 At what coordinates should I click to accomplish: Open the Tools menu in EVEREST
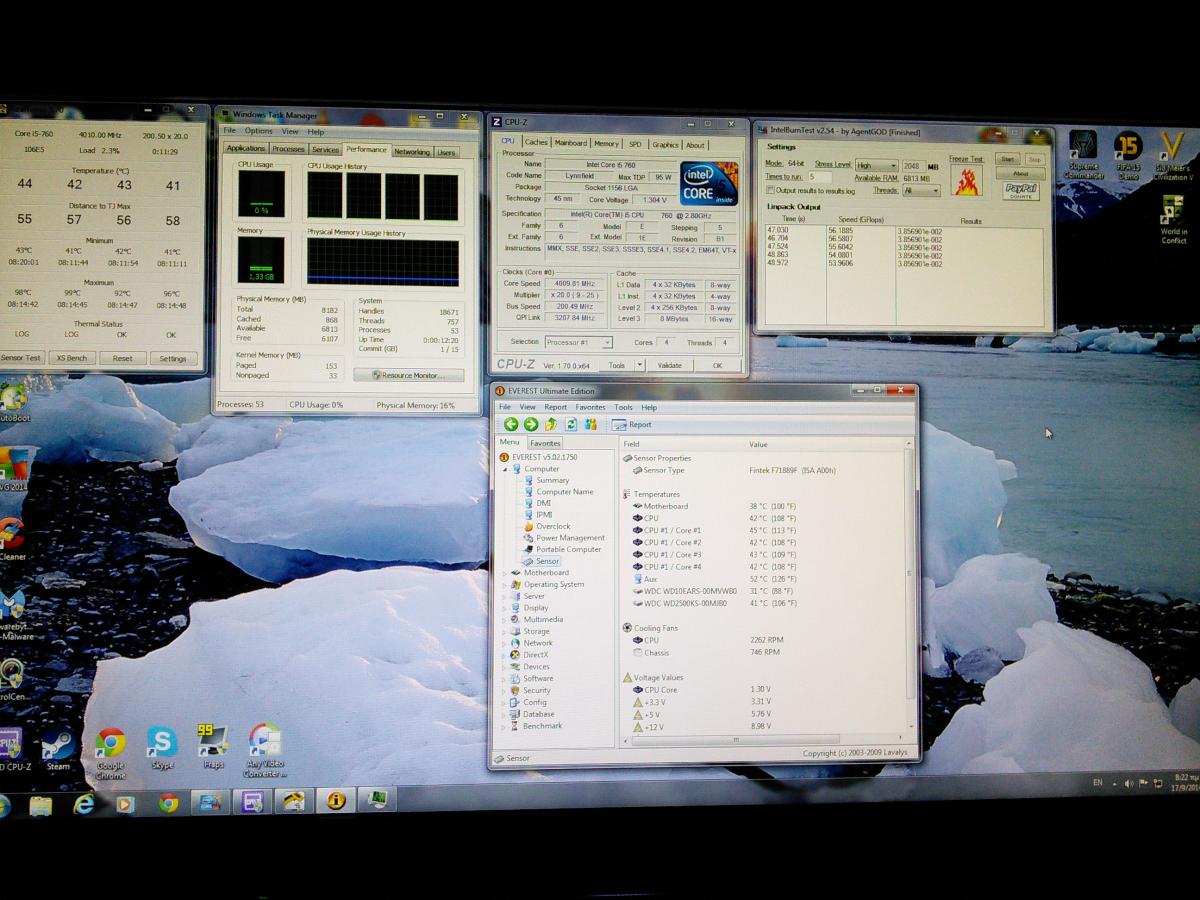623,408
